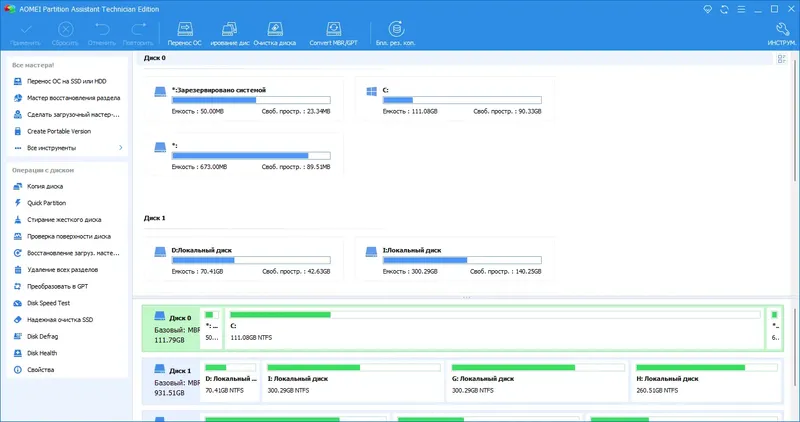Select Диск 1 in the disk map

(x=171, y=381)
